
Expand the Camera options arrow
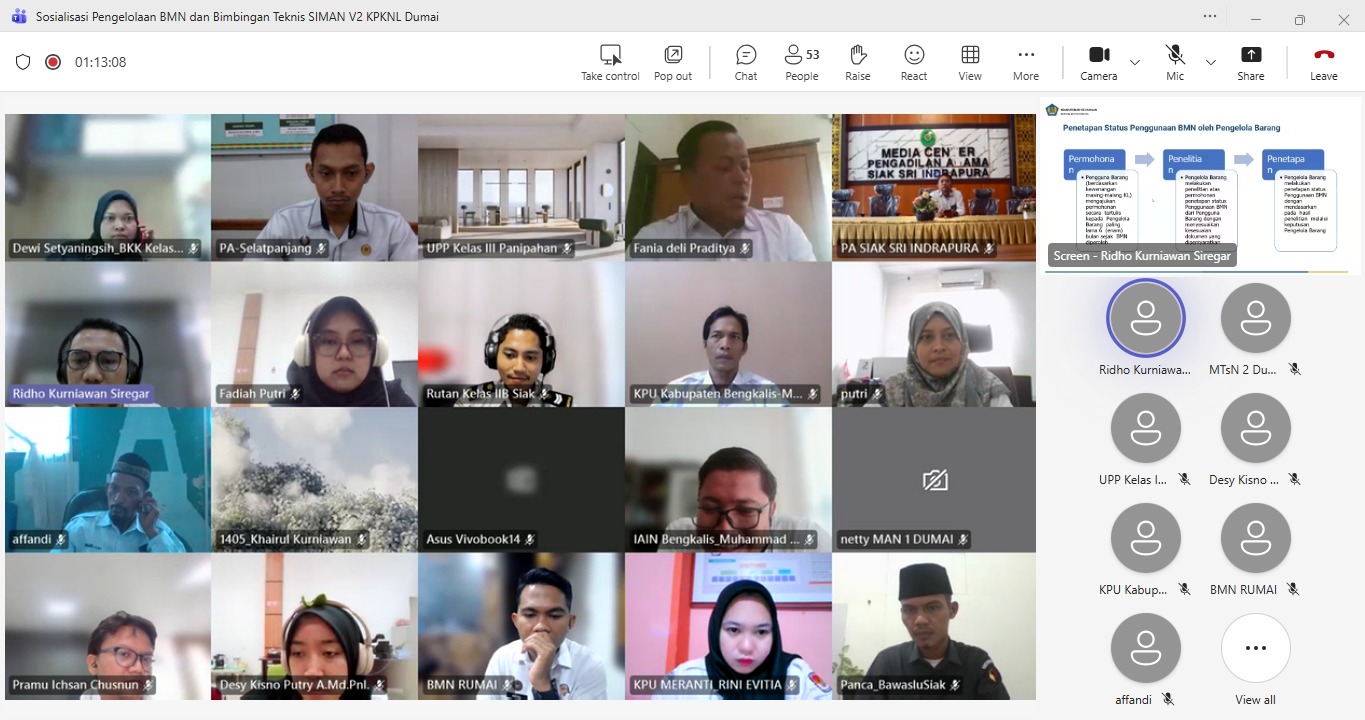[x=1135, y=62]
